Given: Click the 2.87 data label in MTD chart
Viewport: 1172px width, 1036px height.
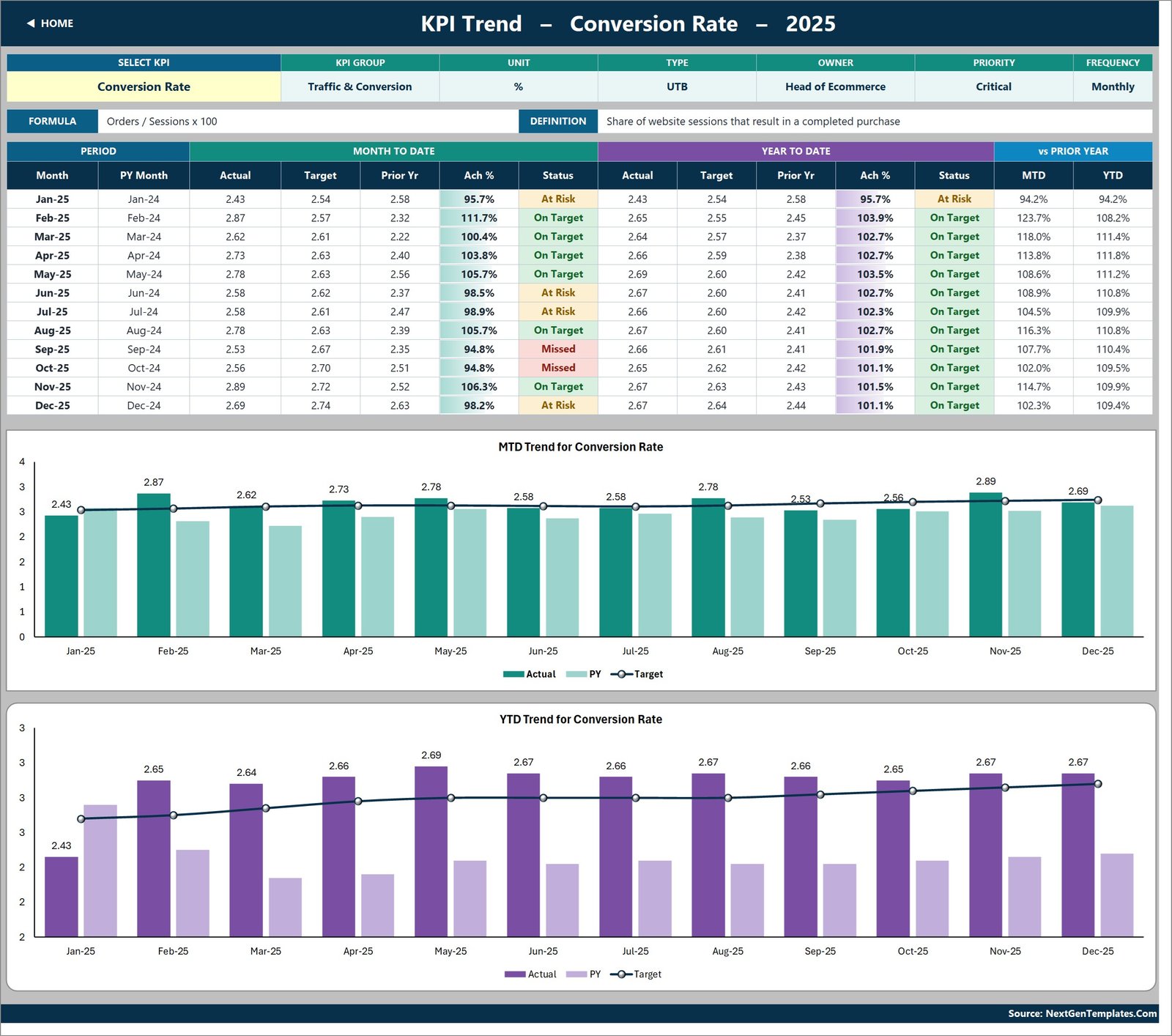Looking at the screenshot, I should pyautogui.click(x=154, y=482).
